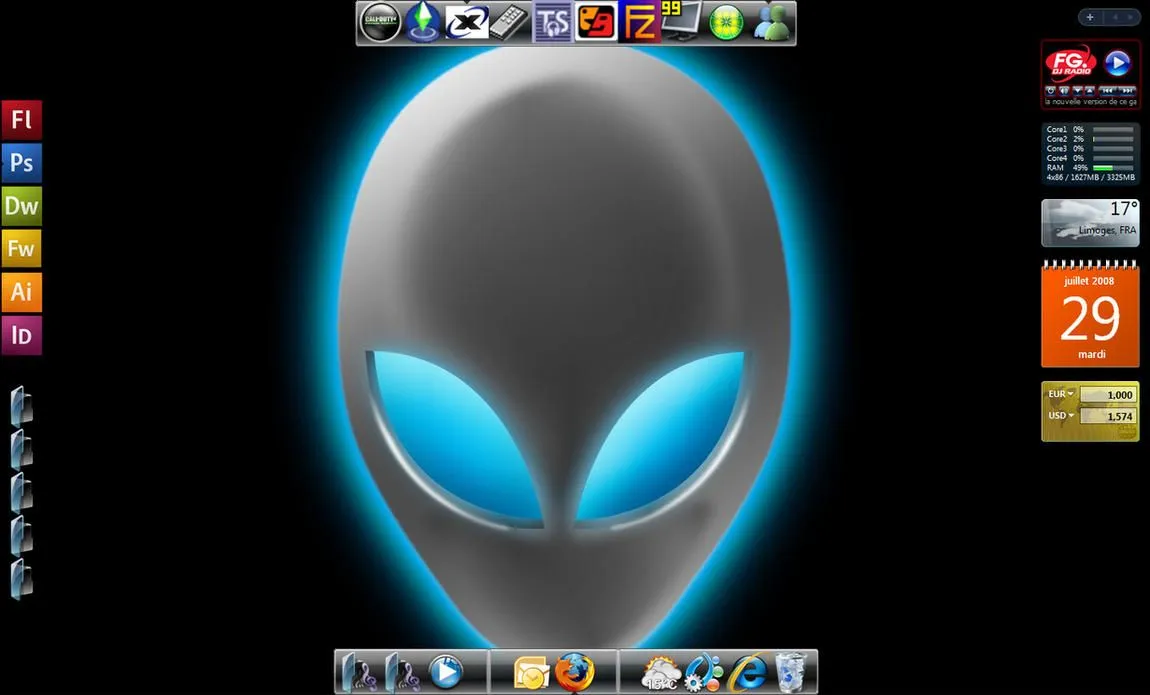Click The Sims plumbob icon
The image size is (1150, 695).
click(423, 21)
